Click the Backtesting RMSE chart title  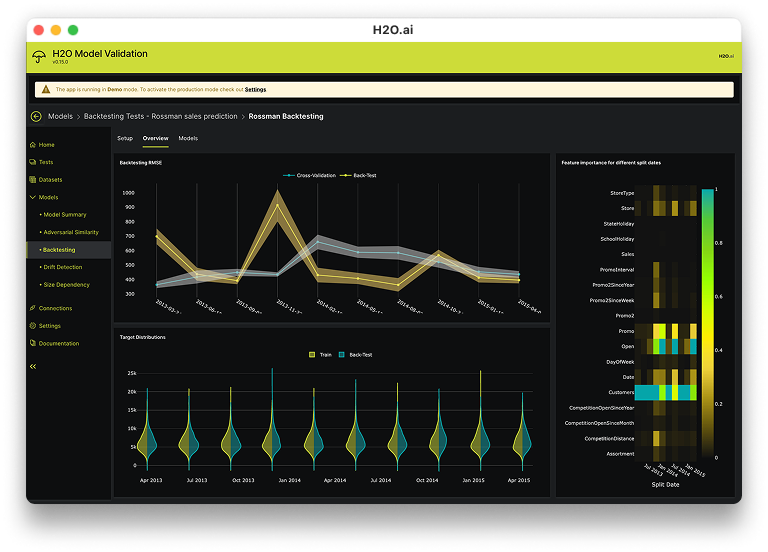(x=141, y=163)
